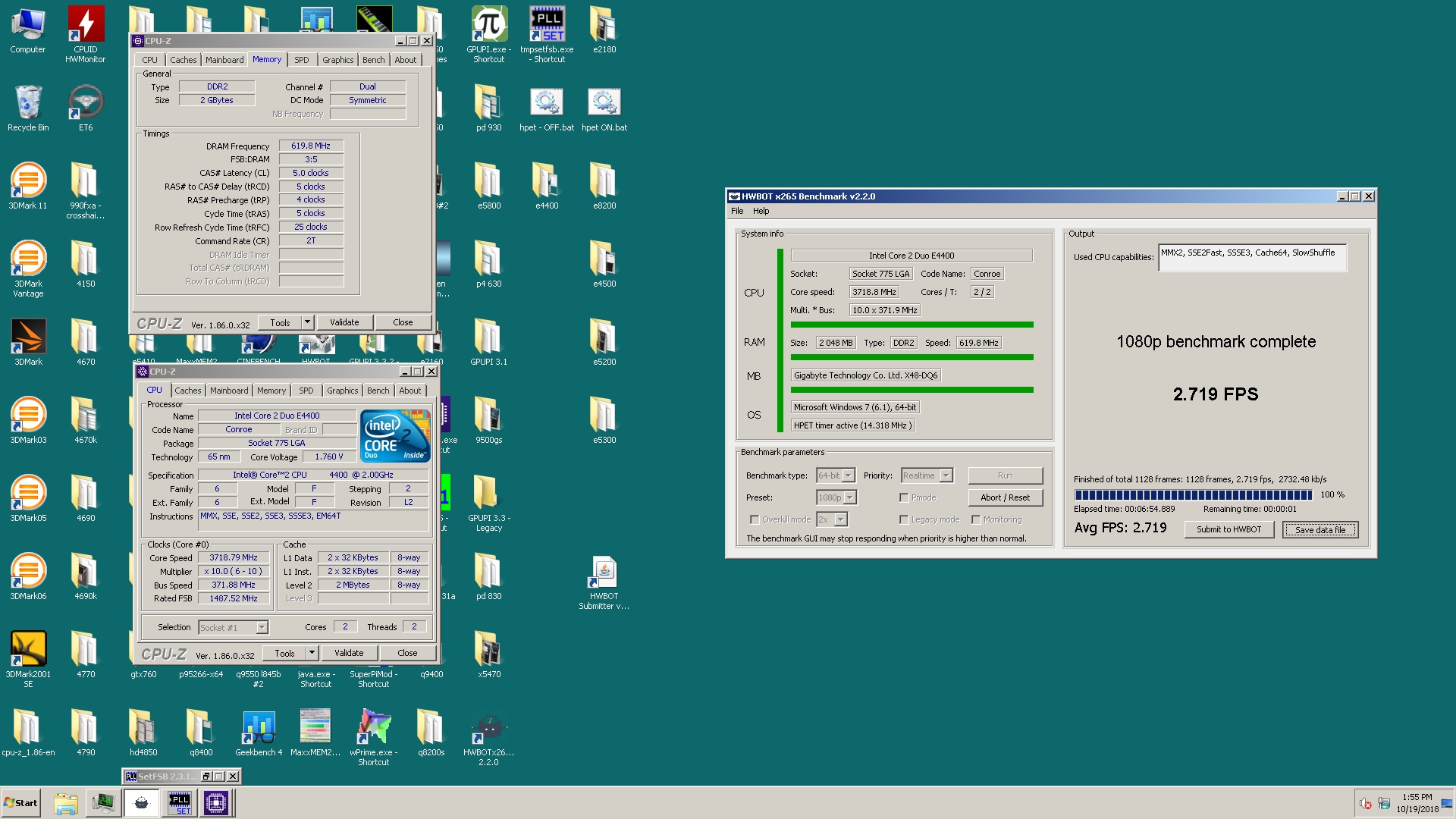Screen dimensions: 1456x819
Task: Click the SetFSB taskbar button
Action: click(x=180, y=803)
